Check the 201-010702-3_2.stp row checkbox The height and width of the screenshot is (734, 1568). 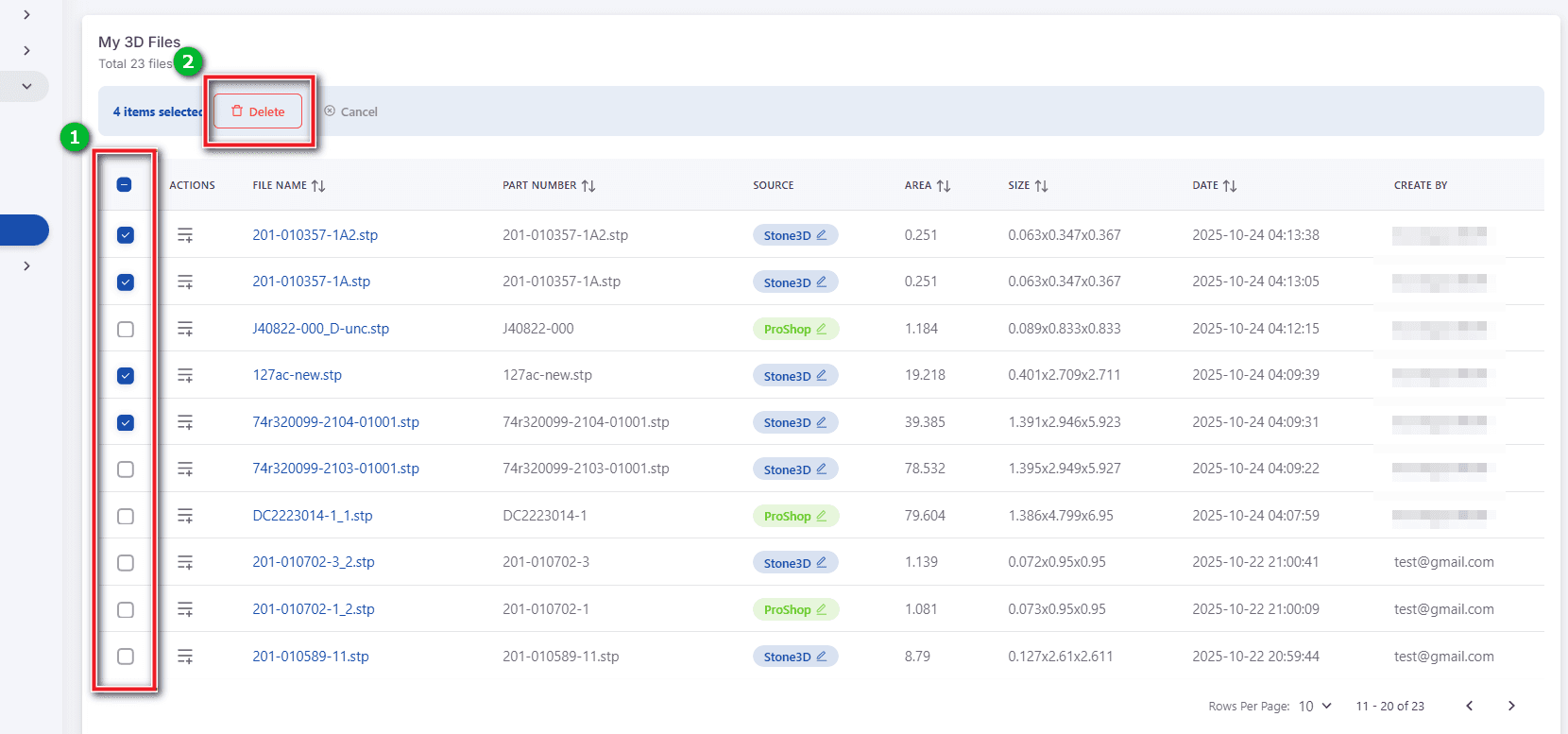126,562
